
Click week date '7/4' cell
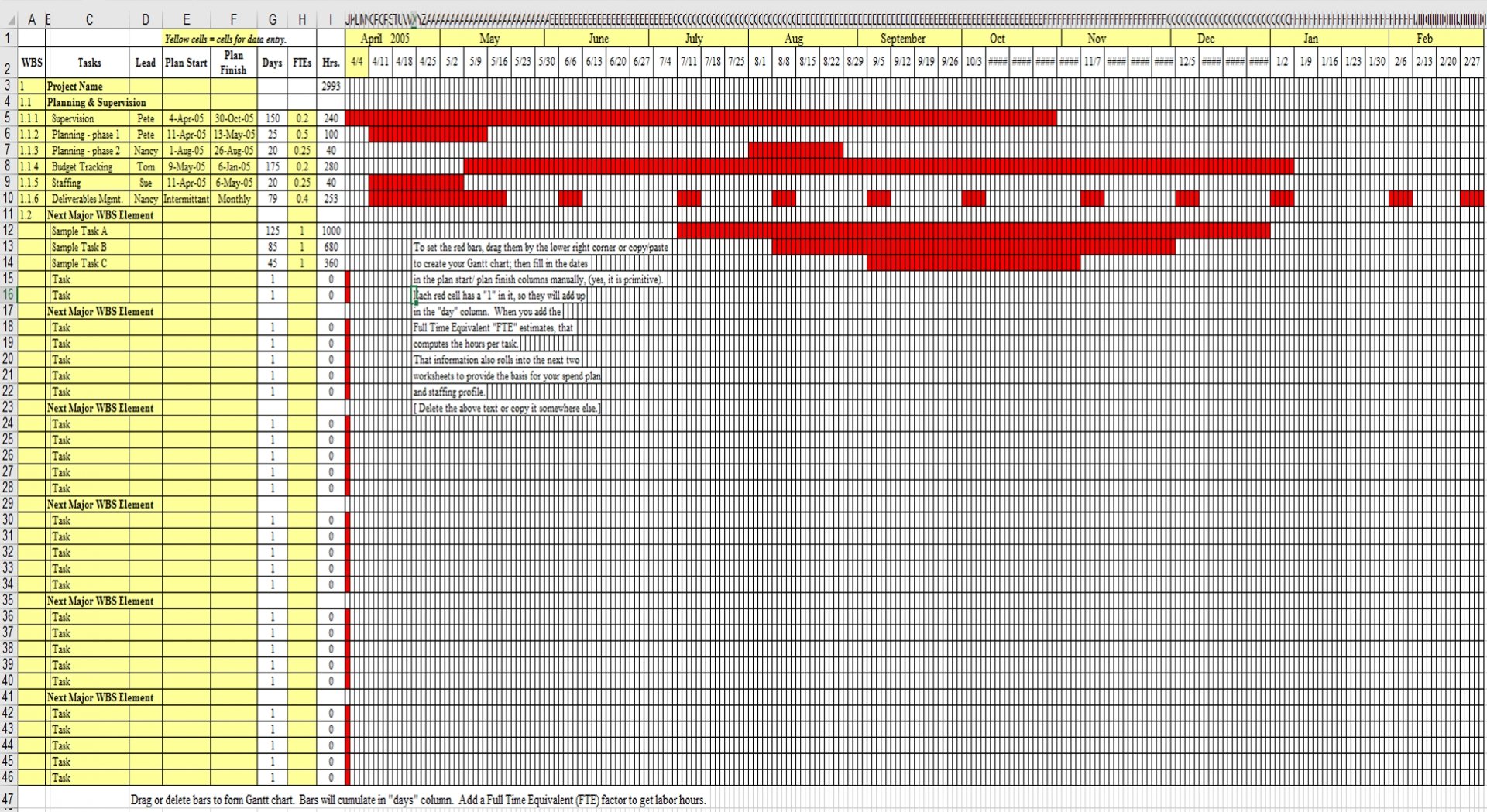pyautogui.click(x=665, y=62)
